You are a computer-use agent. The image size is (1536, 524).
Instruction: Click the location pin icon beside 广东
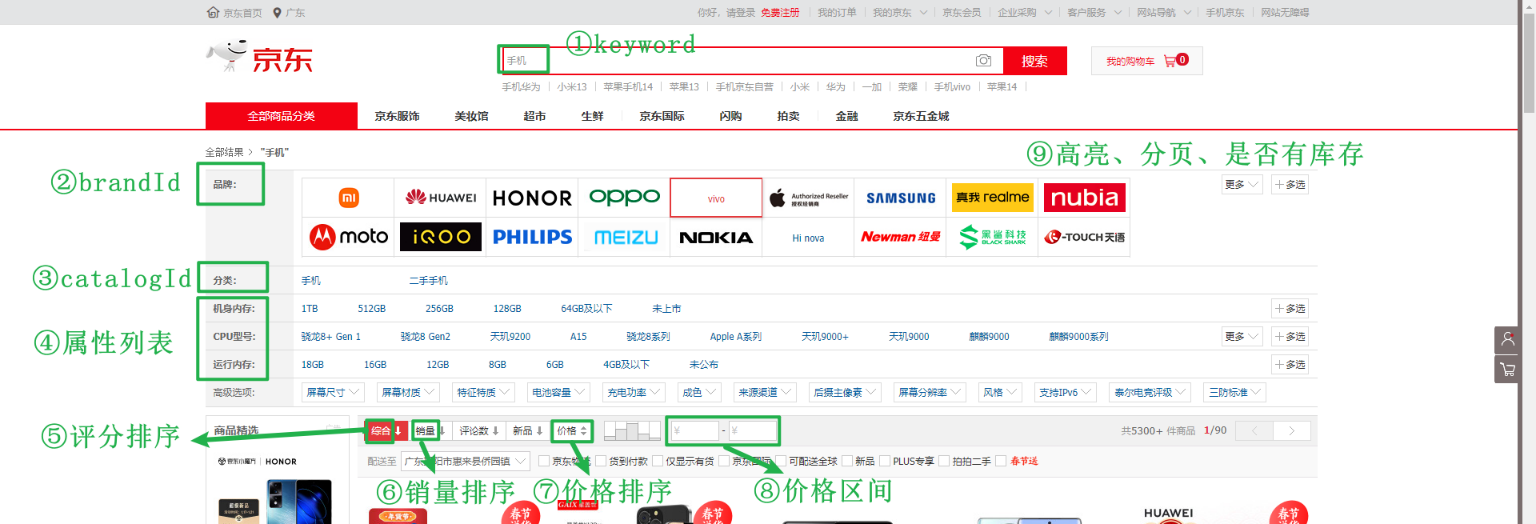coord(277,13)
